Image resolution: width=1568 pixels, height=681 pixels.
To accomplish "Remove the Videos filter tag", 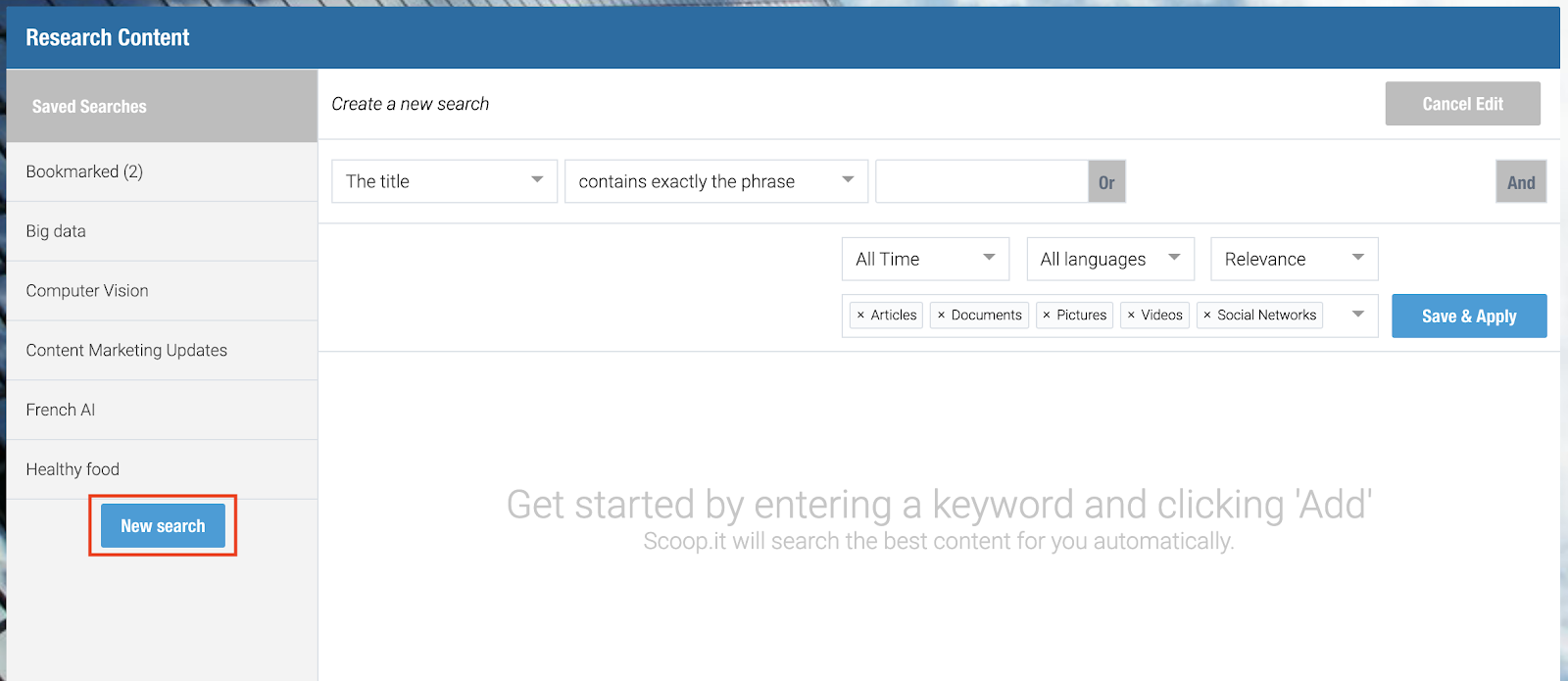I will click(1131, 316).
